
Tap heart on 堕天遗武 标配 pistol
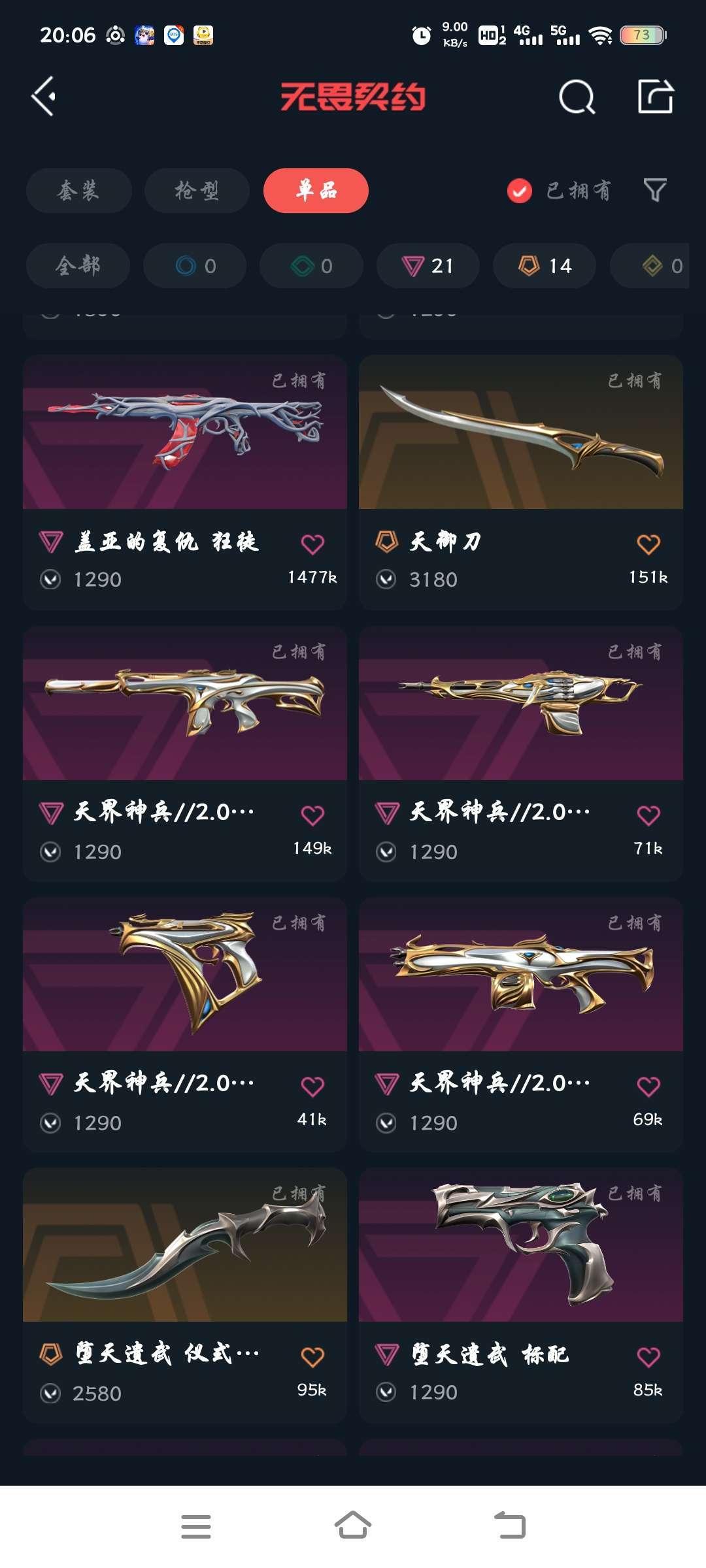click(x=648, y=1358)
